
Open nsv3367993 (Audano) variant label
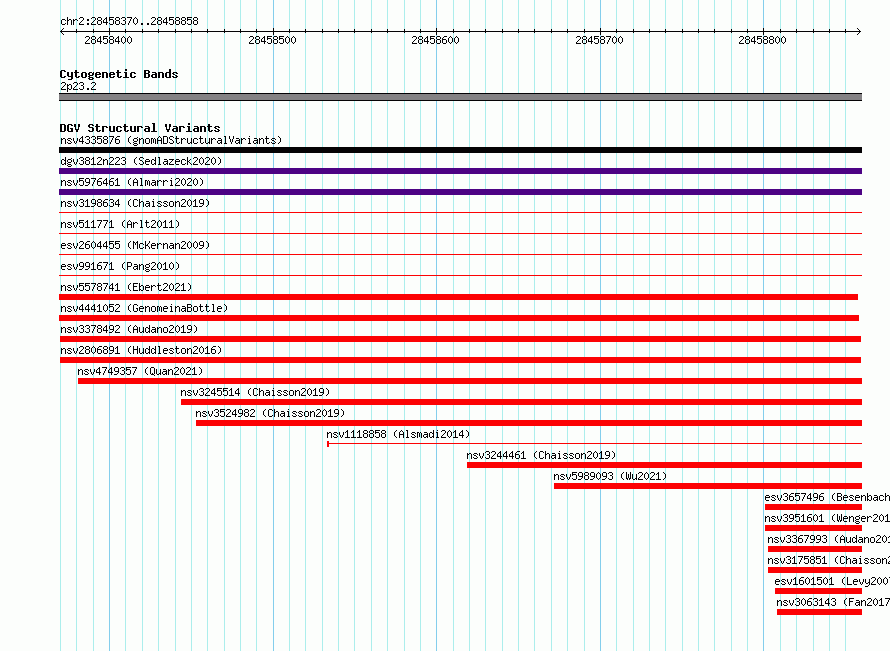click(828, 539)
